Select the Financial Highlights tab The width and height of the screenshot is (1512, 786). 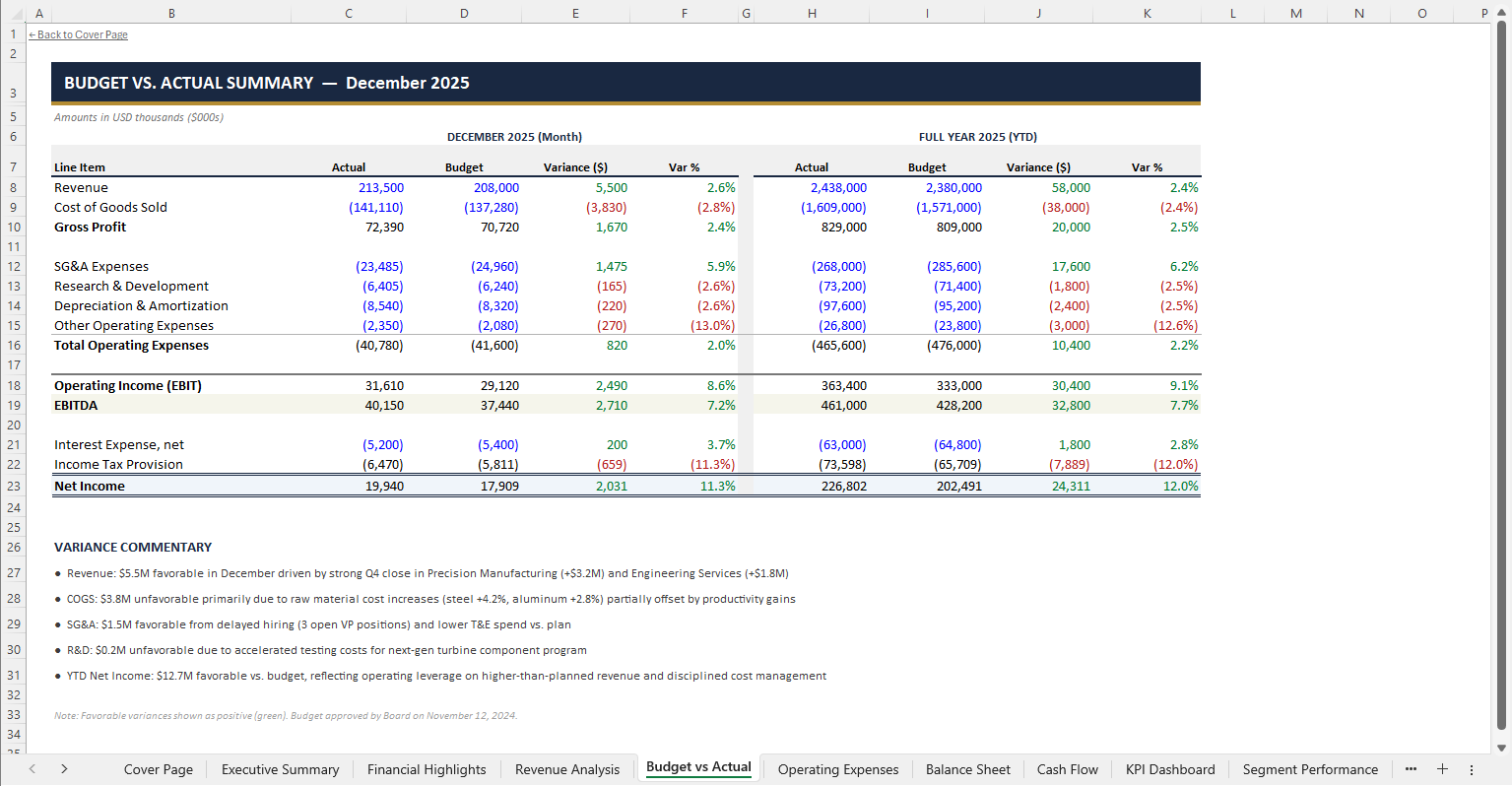click(427, 769)
